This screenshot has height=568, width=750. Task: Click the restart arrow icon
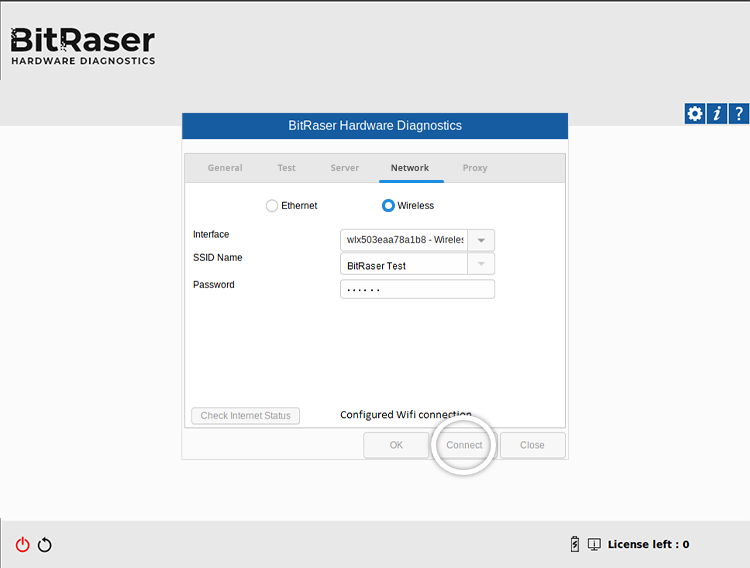pyautogui.click(x=45, y=545)
